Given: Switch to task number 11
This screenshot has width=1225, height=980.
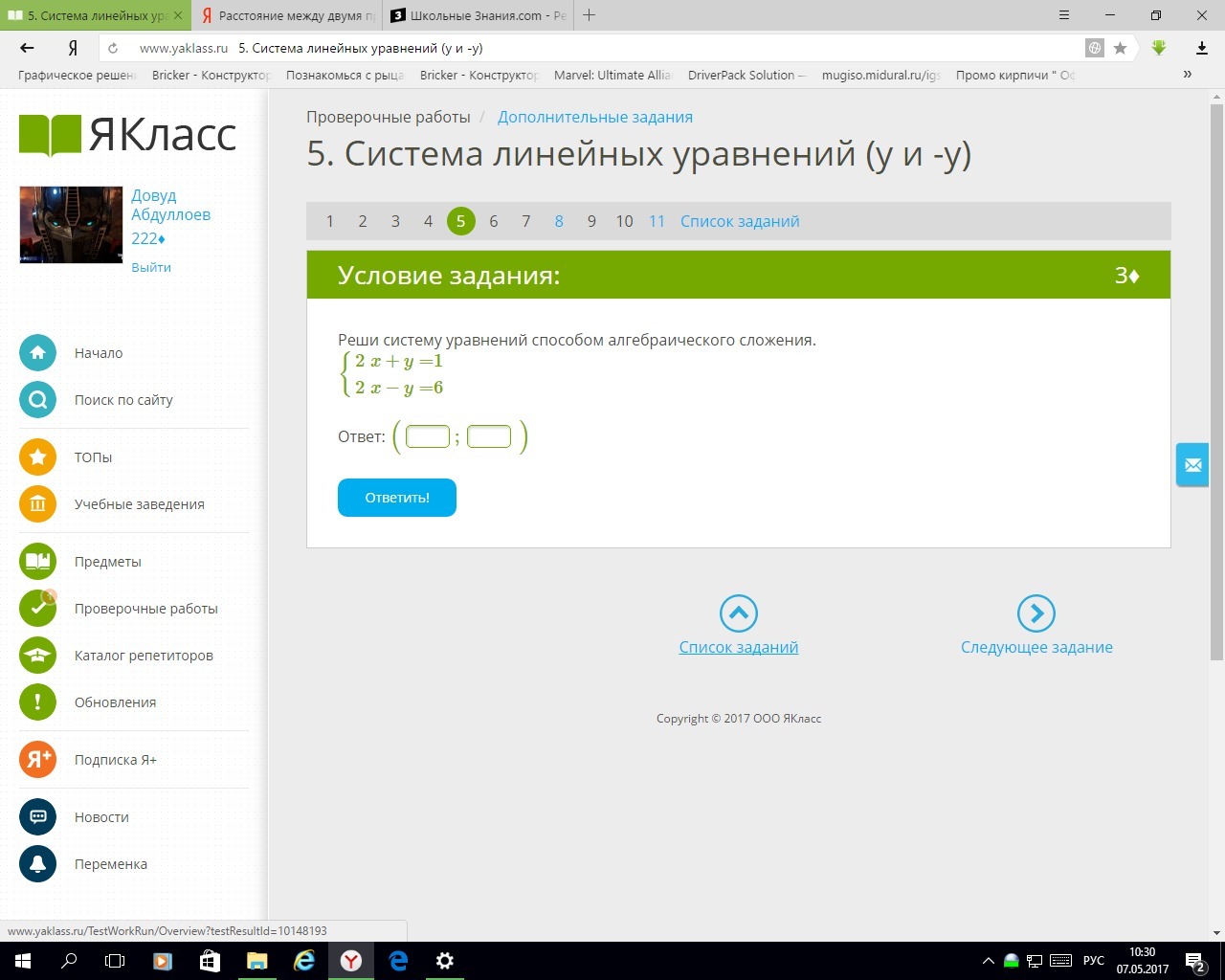Looking at the screenshot, I should coord(657,222).
